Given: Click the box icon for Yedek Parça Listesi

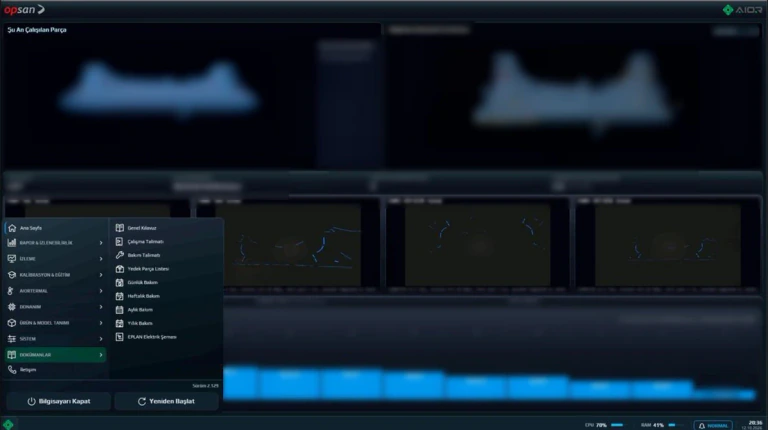Looking at the screenshot, I should coord(120,269).
